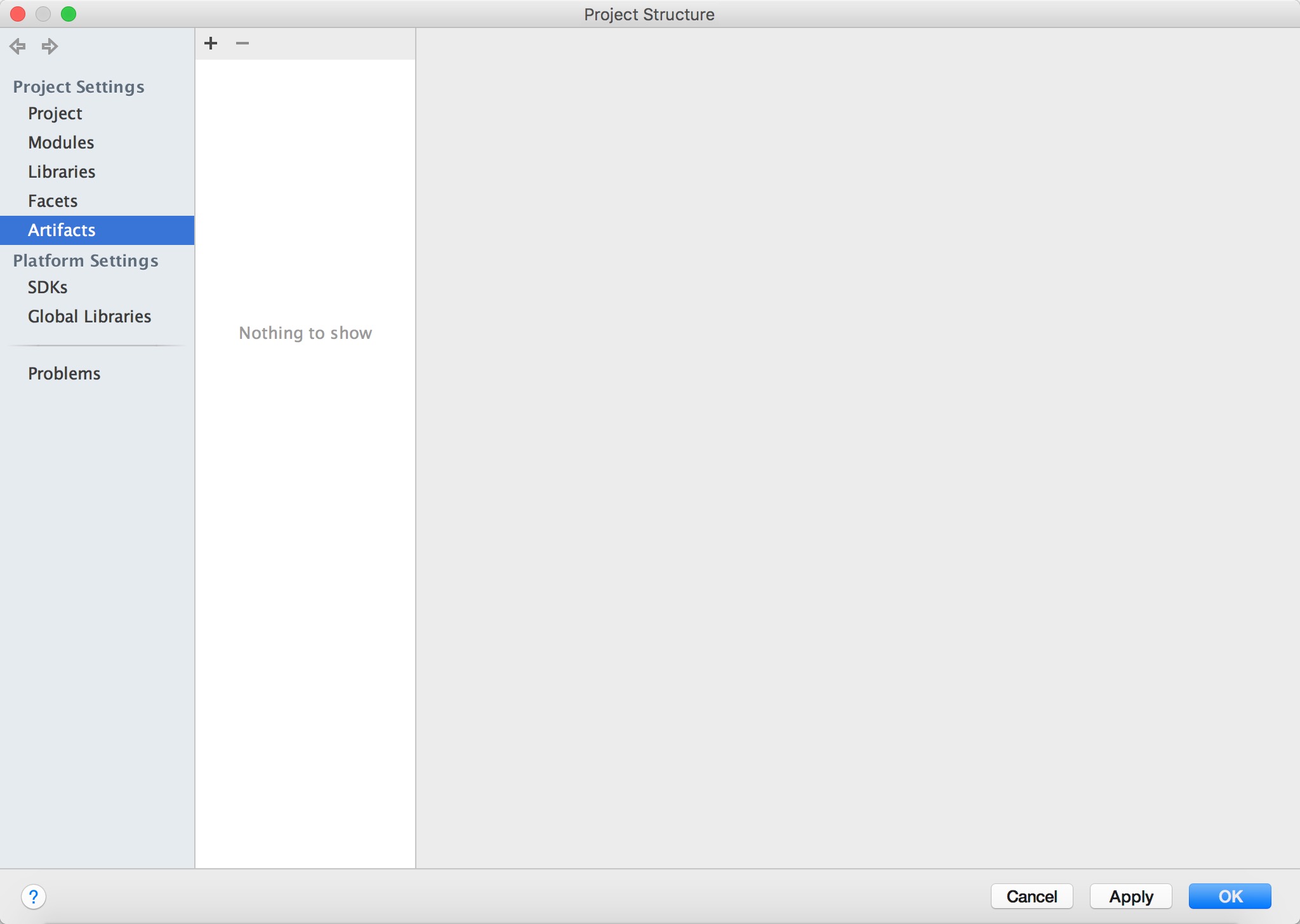Click the Add artifact plus icon

click(x=209, y=44)
